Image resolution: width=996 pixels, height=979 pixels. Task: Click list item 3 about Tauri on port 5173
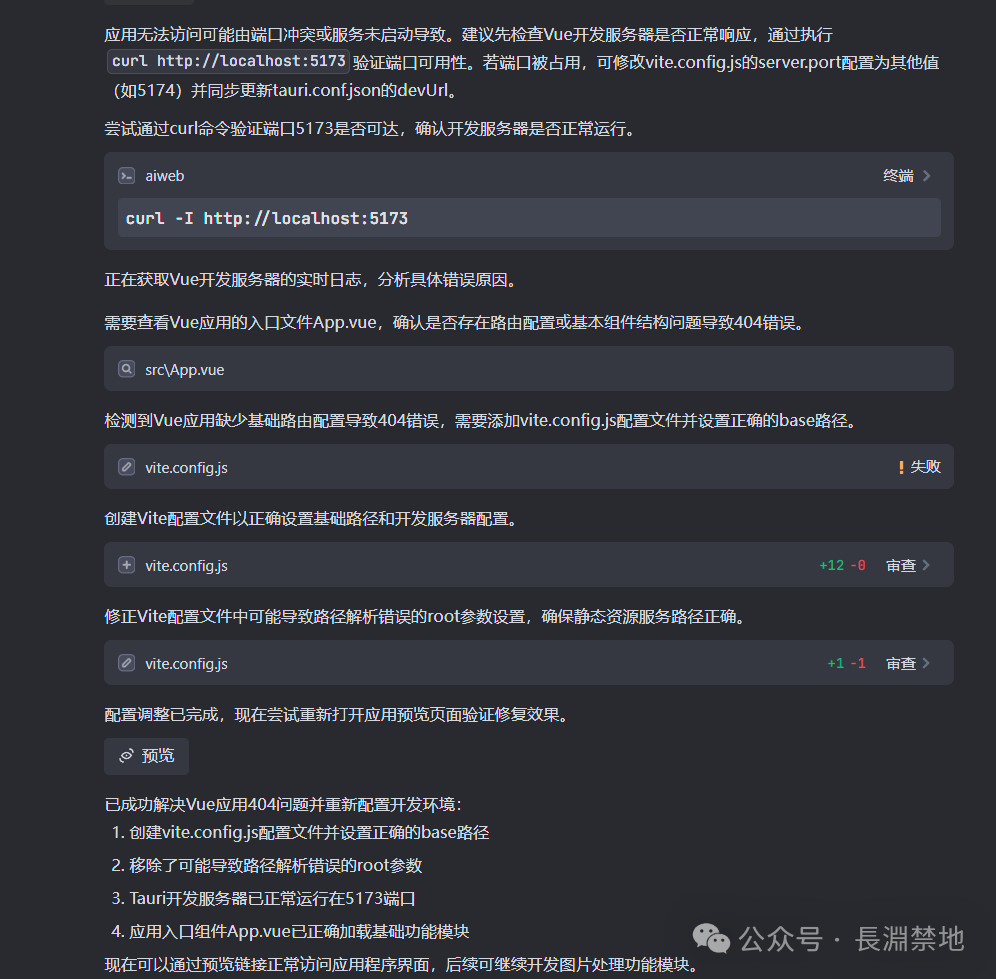[x=264, y=898]
